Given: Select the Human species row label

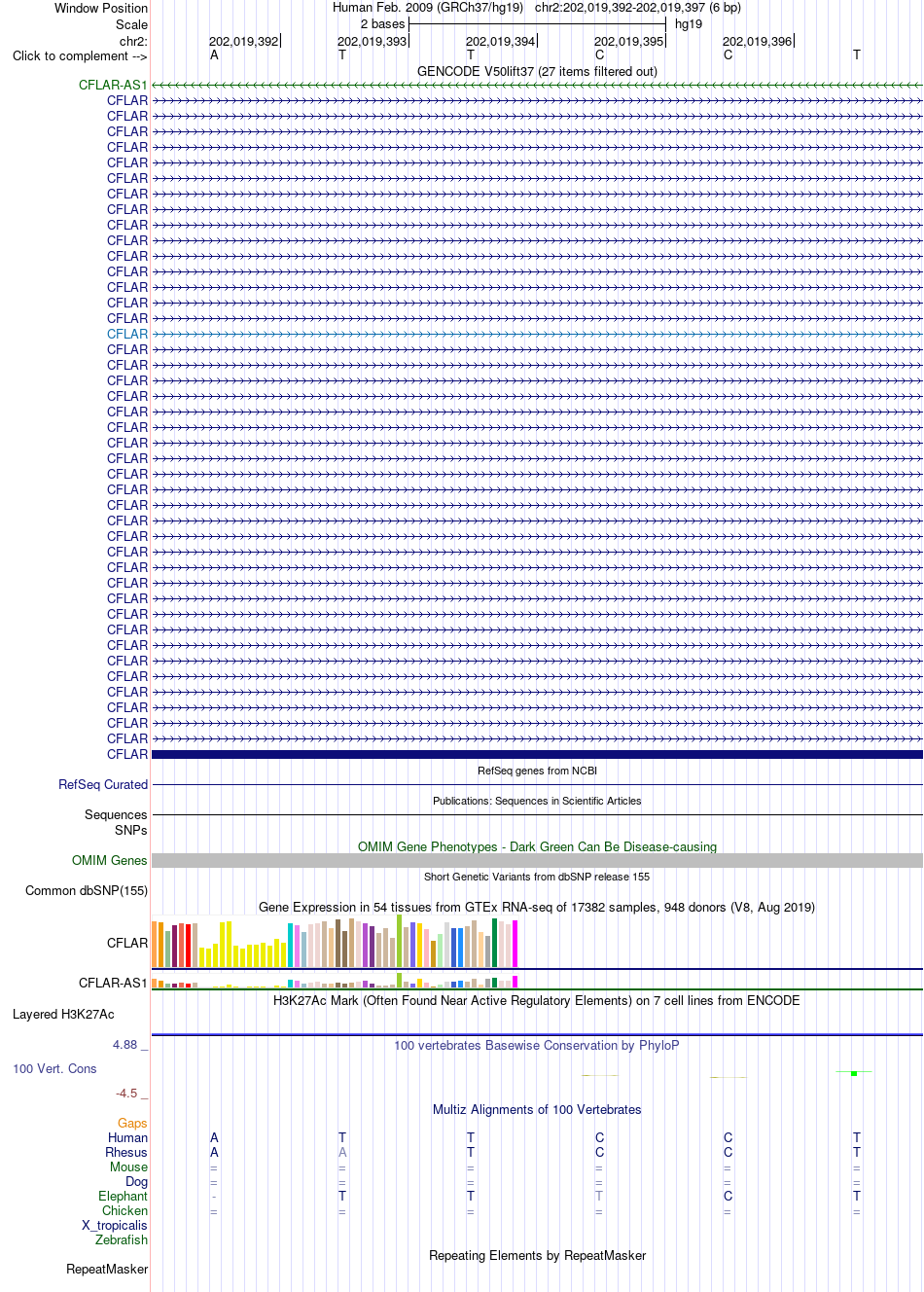Looking at the screenshot, I should click(127, 1137).
